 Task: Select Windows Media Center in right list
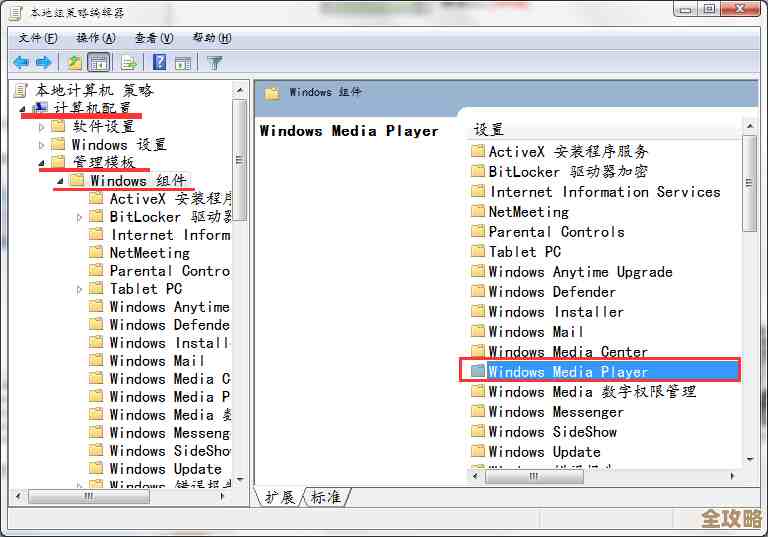click(x=568, y=351)
